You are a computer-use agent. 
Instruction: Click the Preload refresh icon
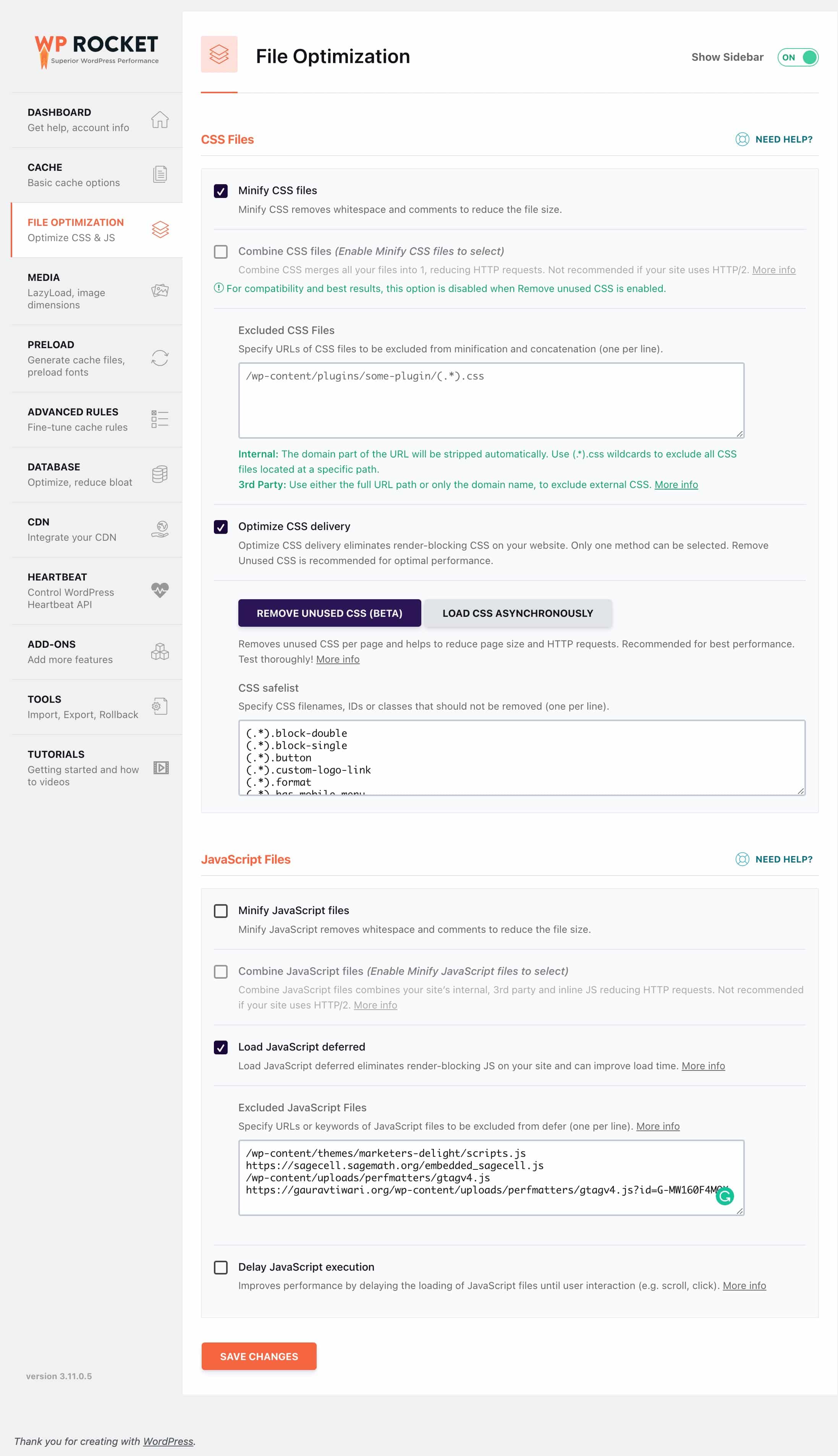click(159, 358)
